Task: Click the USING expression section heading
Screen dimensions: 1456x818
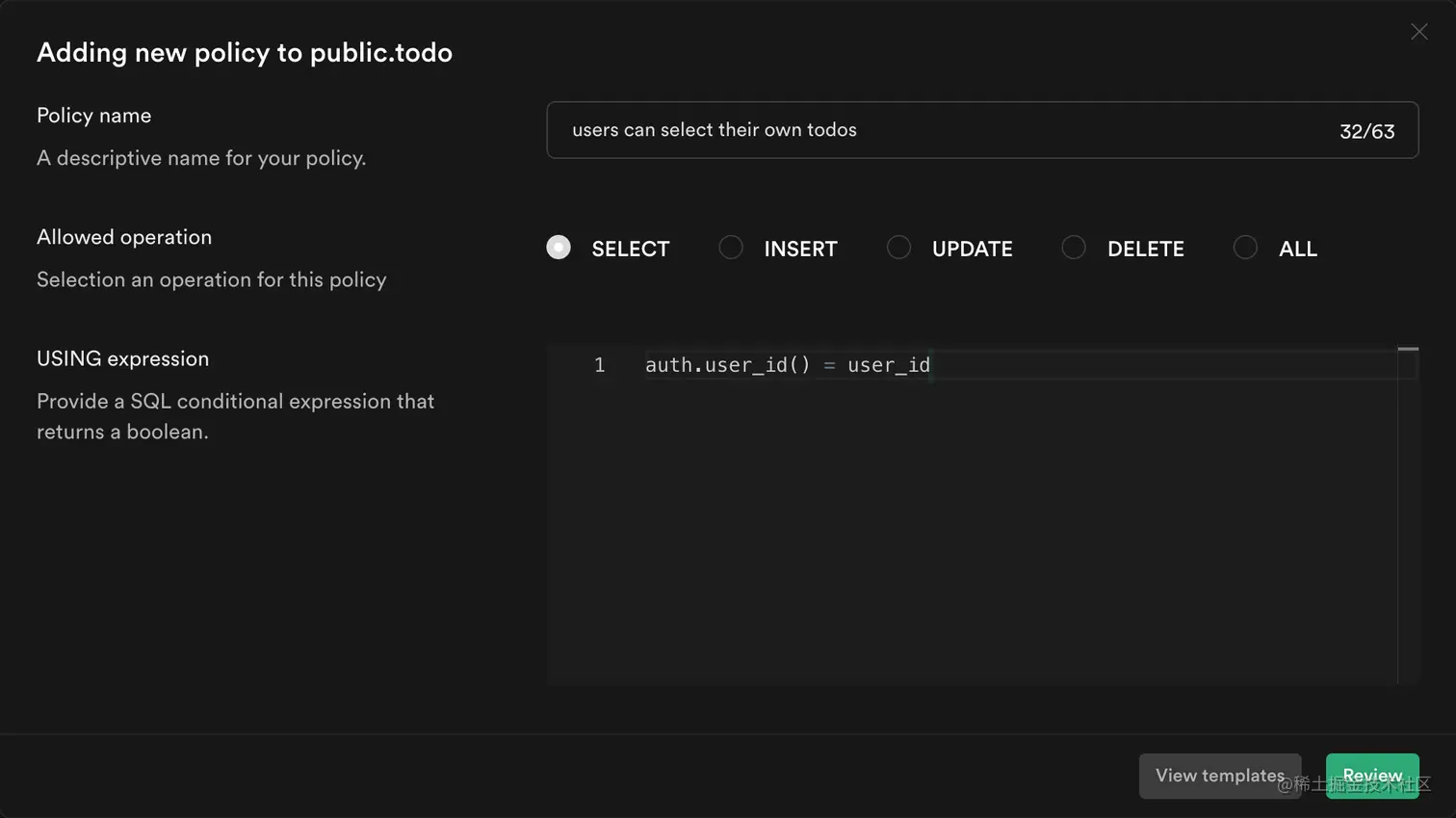Action: 122,358
